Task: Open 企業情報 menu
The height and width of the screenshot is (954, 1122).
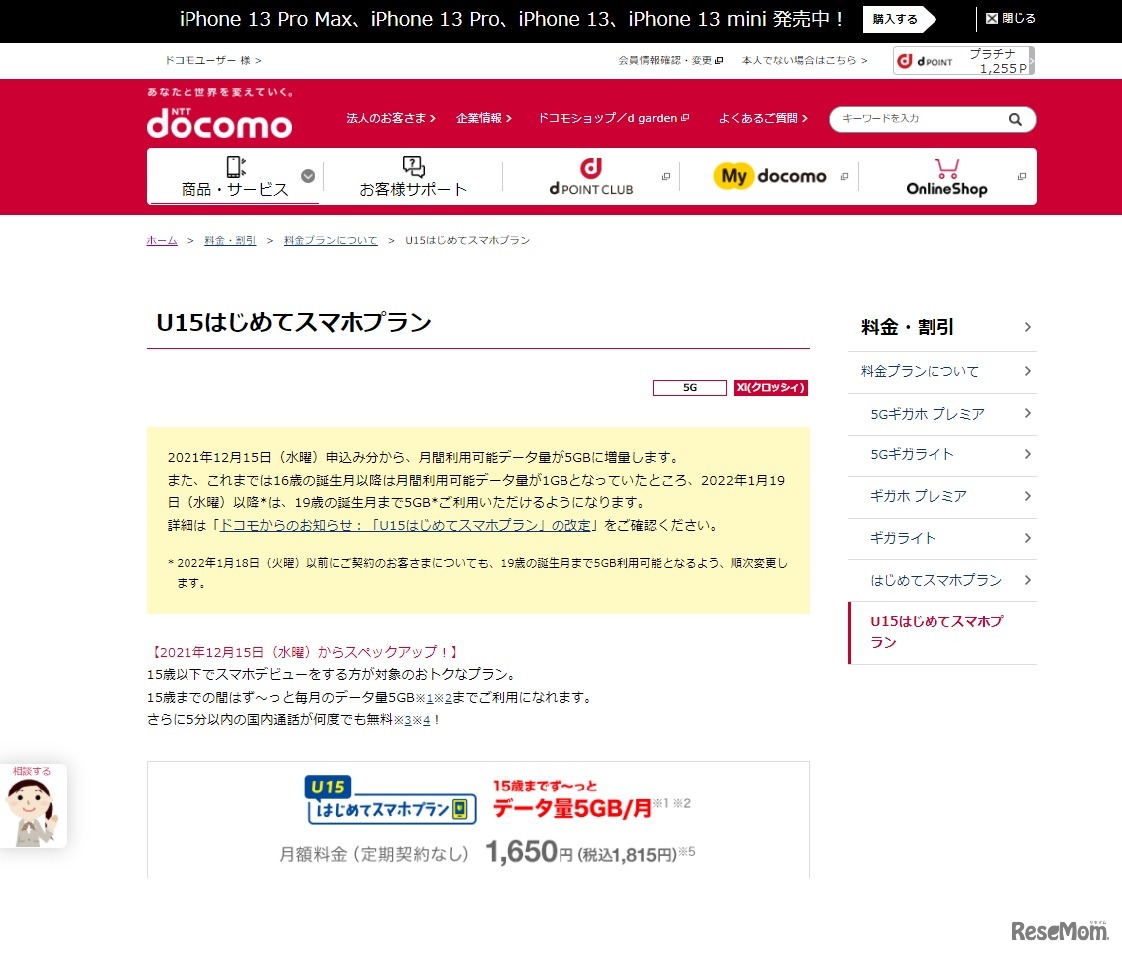Action: (484, 118)
